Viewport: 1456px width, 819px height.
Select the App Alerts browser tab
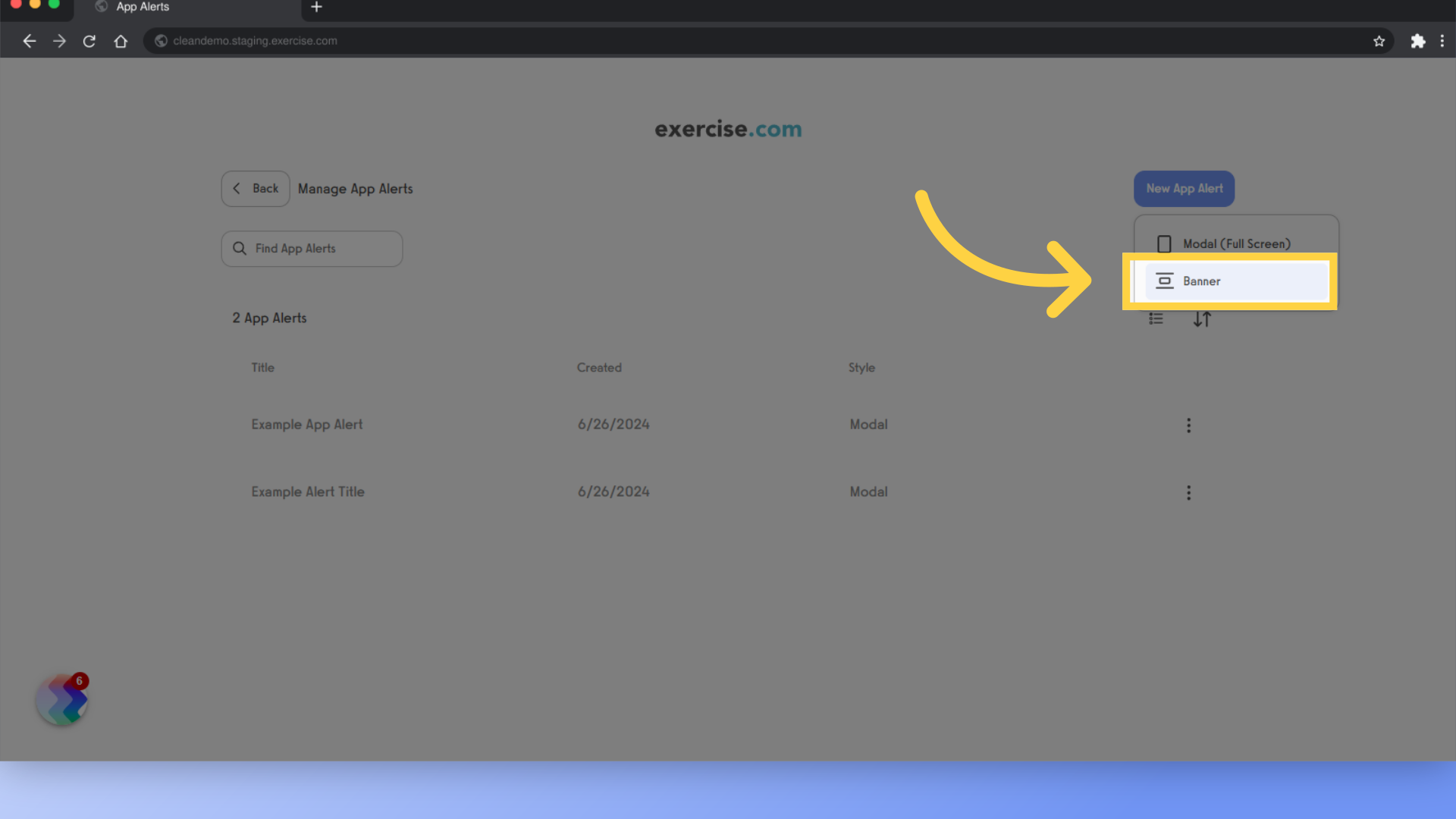pos(188,8)
